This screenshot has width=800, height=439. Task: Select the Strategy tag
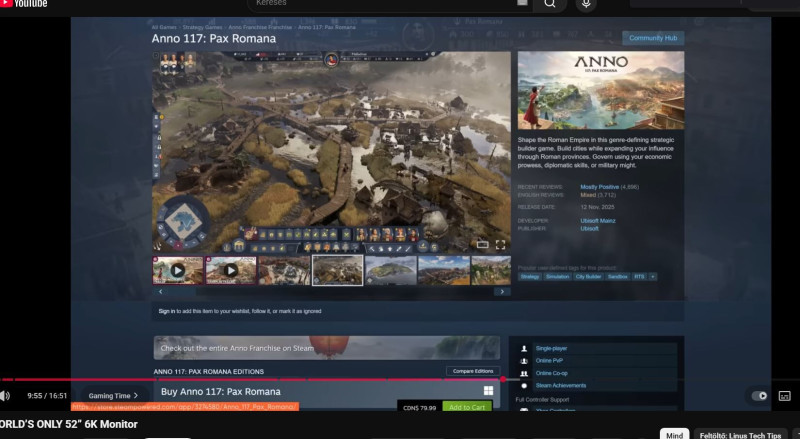pos(530,277)
